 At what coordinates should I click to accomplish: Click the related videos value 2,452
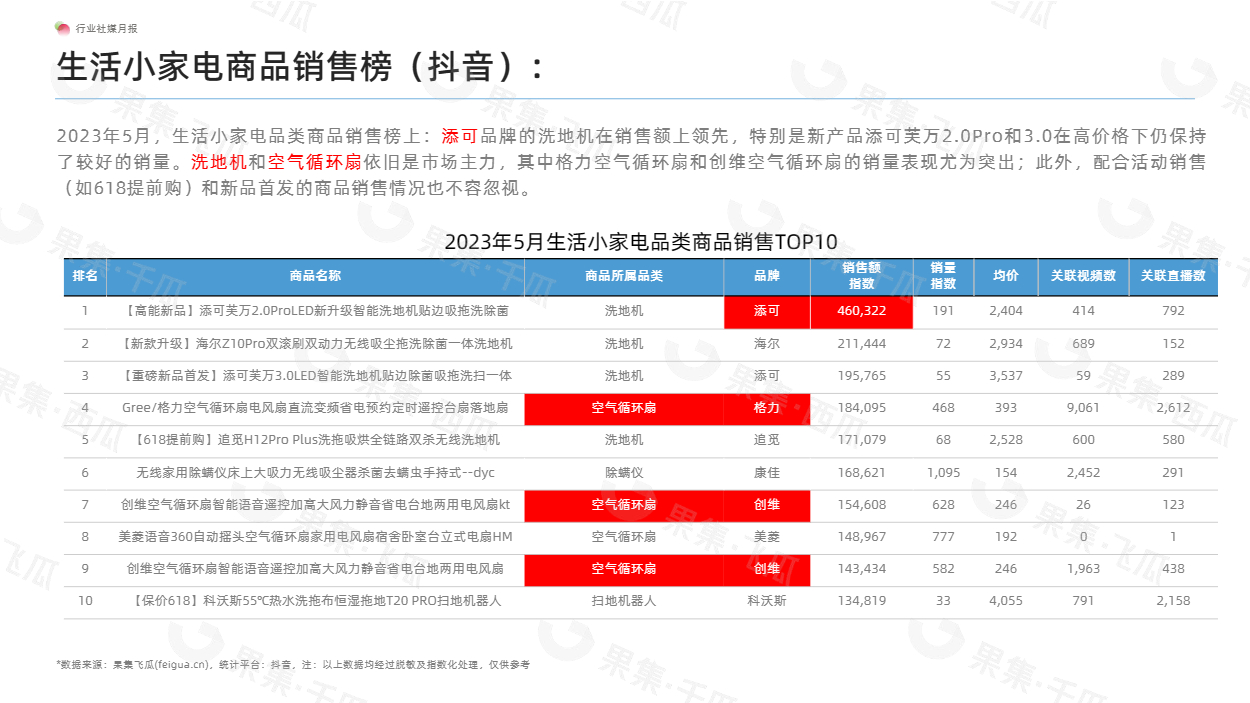click(x=1083, y=472)
